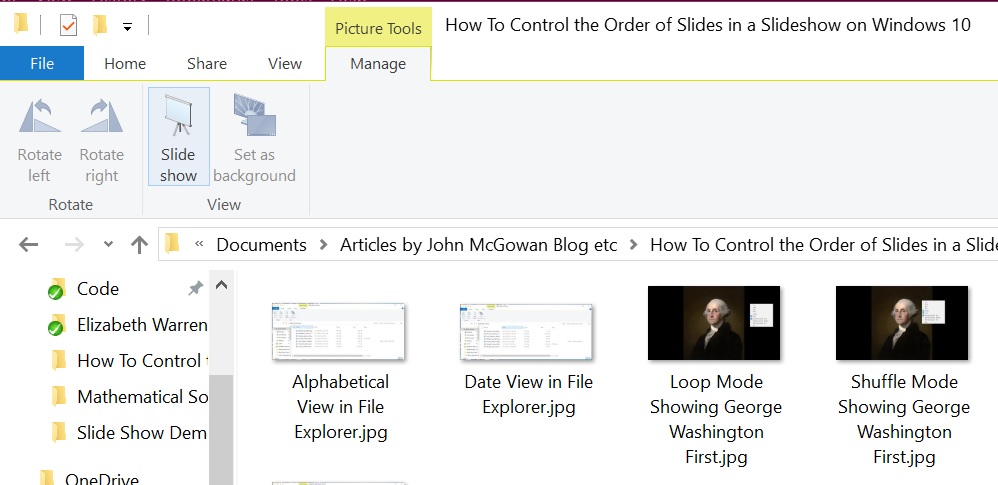Open Customize Quick Access Toolbar dropdown

[x=127, y=27]
